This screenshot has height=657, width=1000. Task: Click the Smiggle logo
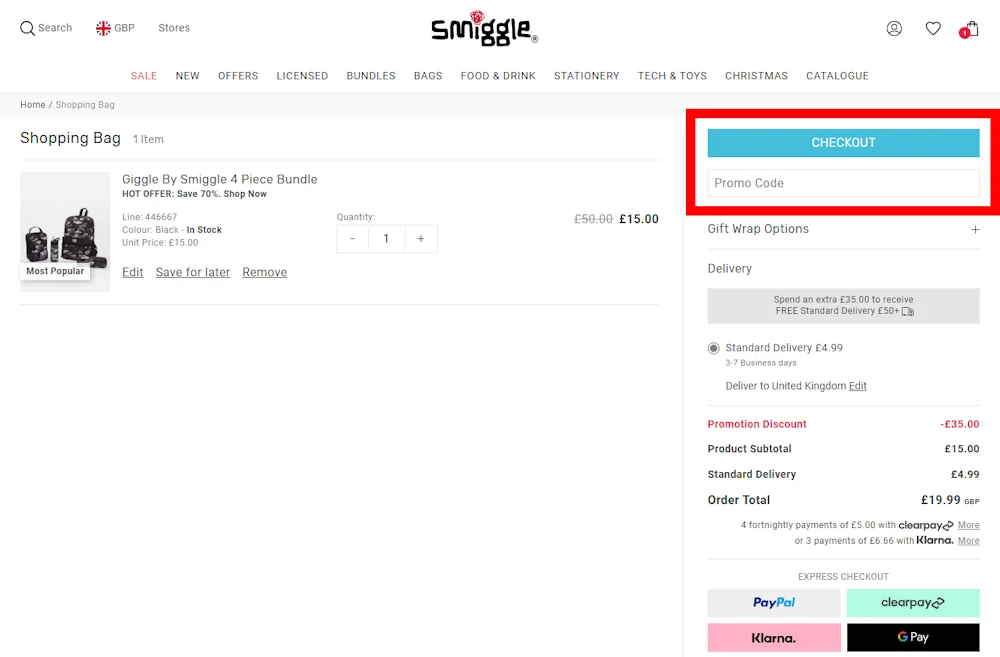[484, 29]
